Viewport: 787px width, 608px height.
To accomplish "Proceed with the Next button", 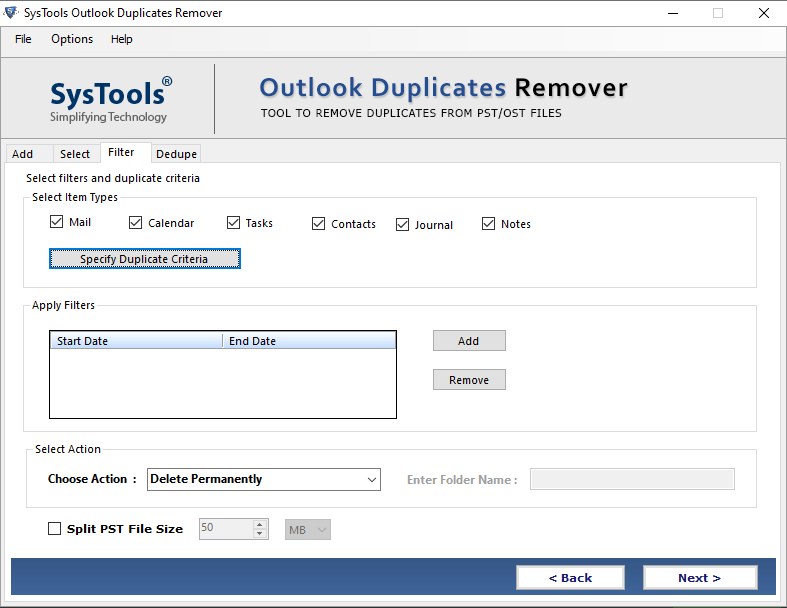I will click(x=700, y=578).
